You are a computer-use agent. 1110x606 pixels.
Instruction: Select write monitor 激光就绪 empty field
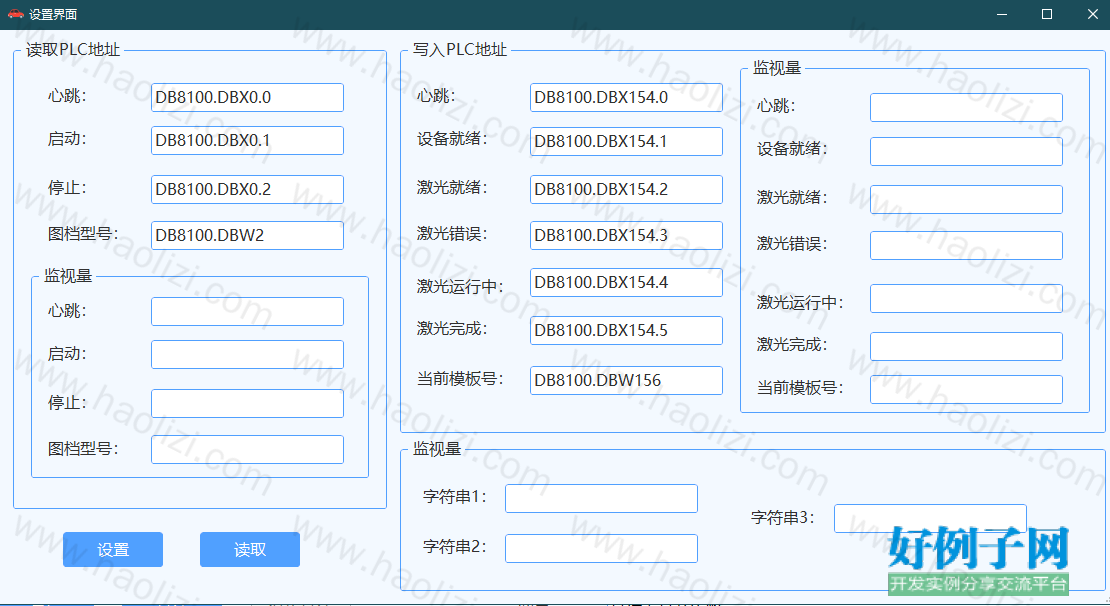click(x=966, y=200)
